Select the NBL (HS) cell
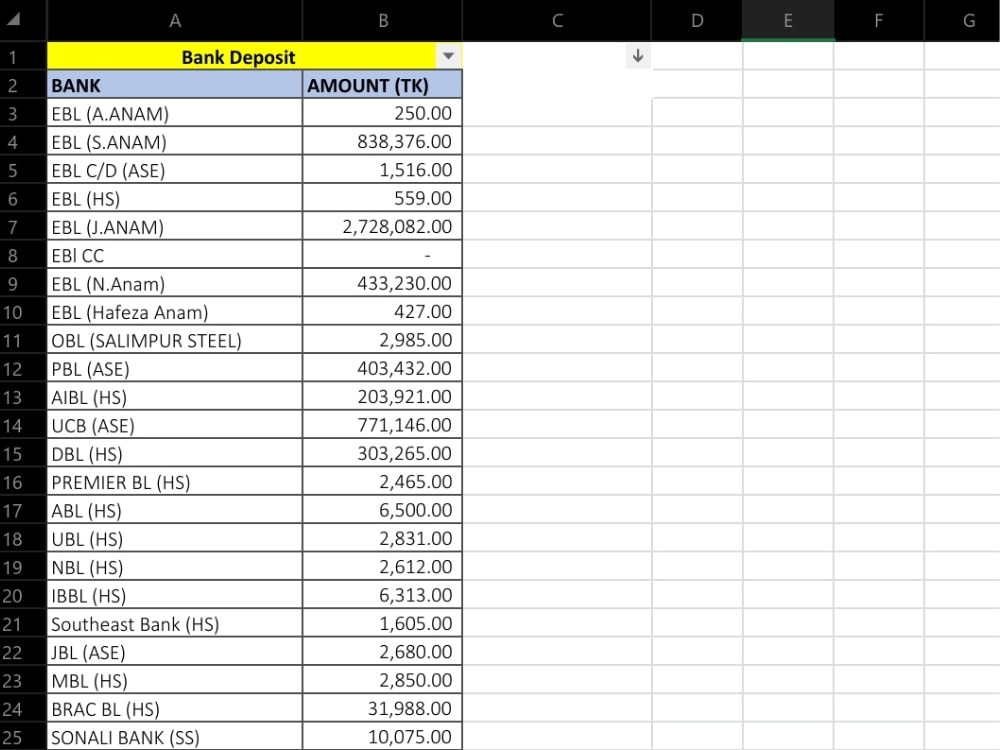The height and width of the screenshot is (750, 1000). (x=175, y=567)
